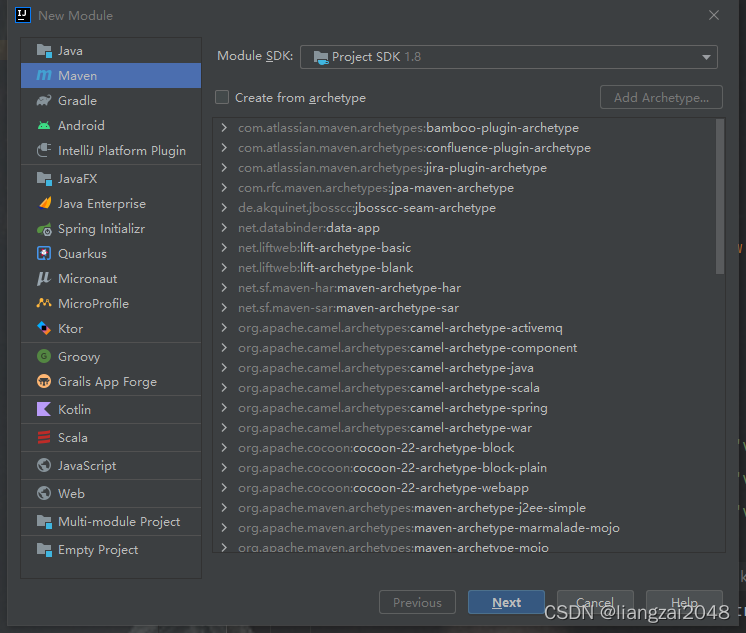Click the Previous button

(x=417, y=602)
